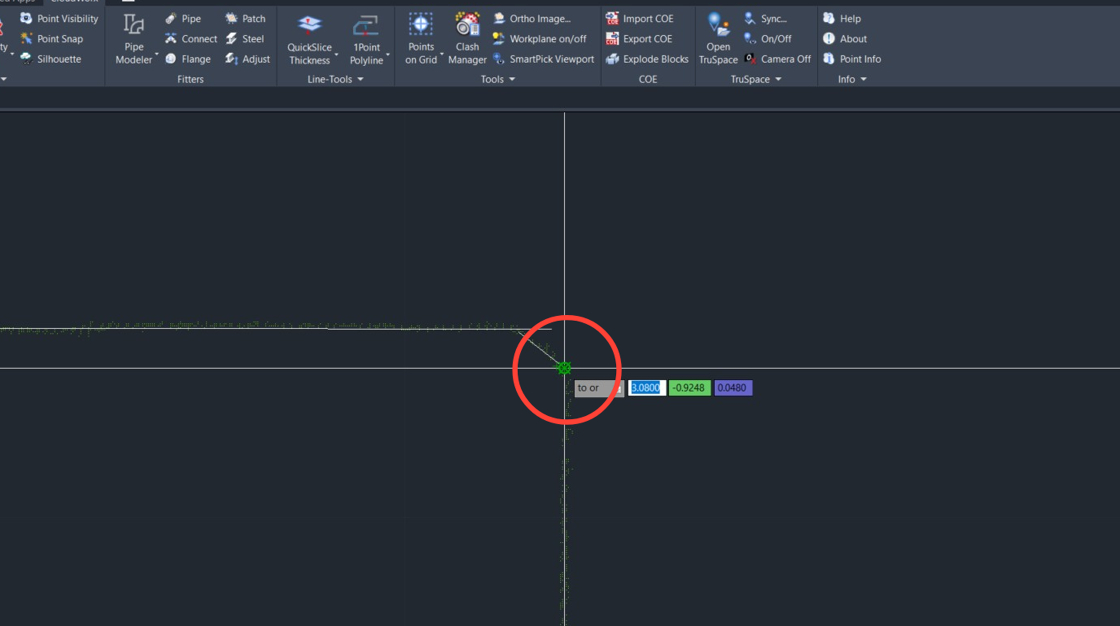
Task: Expand the Tools panel dropdown
Action: pyautogui.click(x=497, y=79)
